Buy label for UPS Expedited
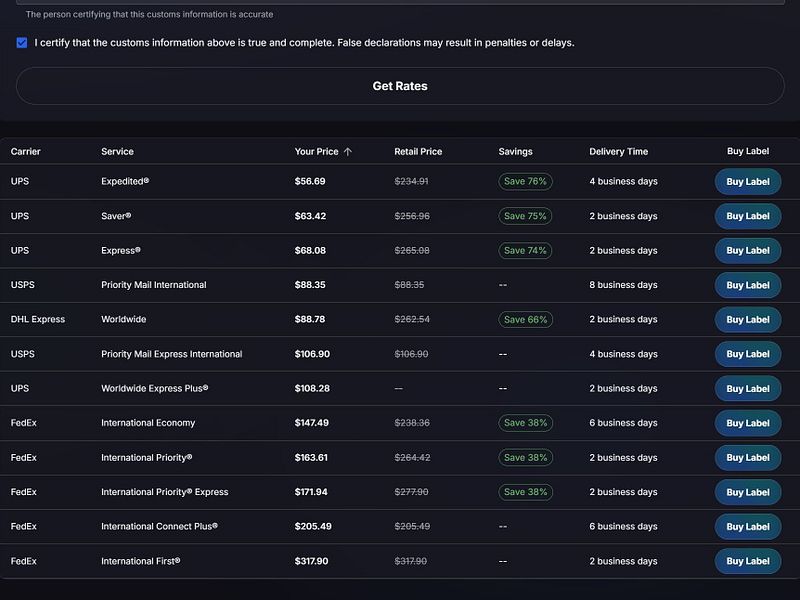 (748, 182)
